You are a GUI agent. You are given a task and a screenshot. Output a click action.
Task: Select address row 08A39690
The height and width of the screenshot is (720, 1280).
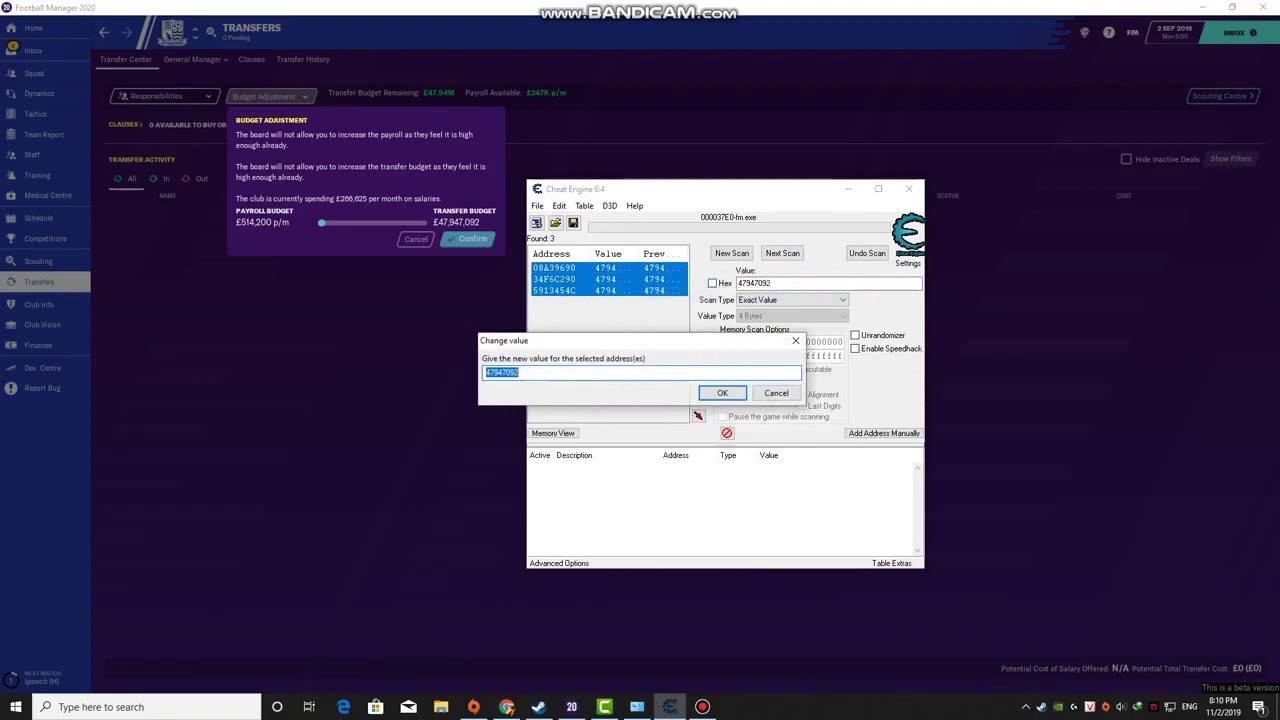609,268
